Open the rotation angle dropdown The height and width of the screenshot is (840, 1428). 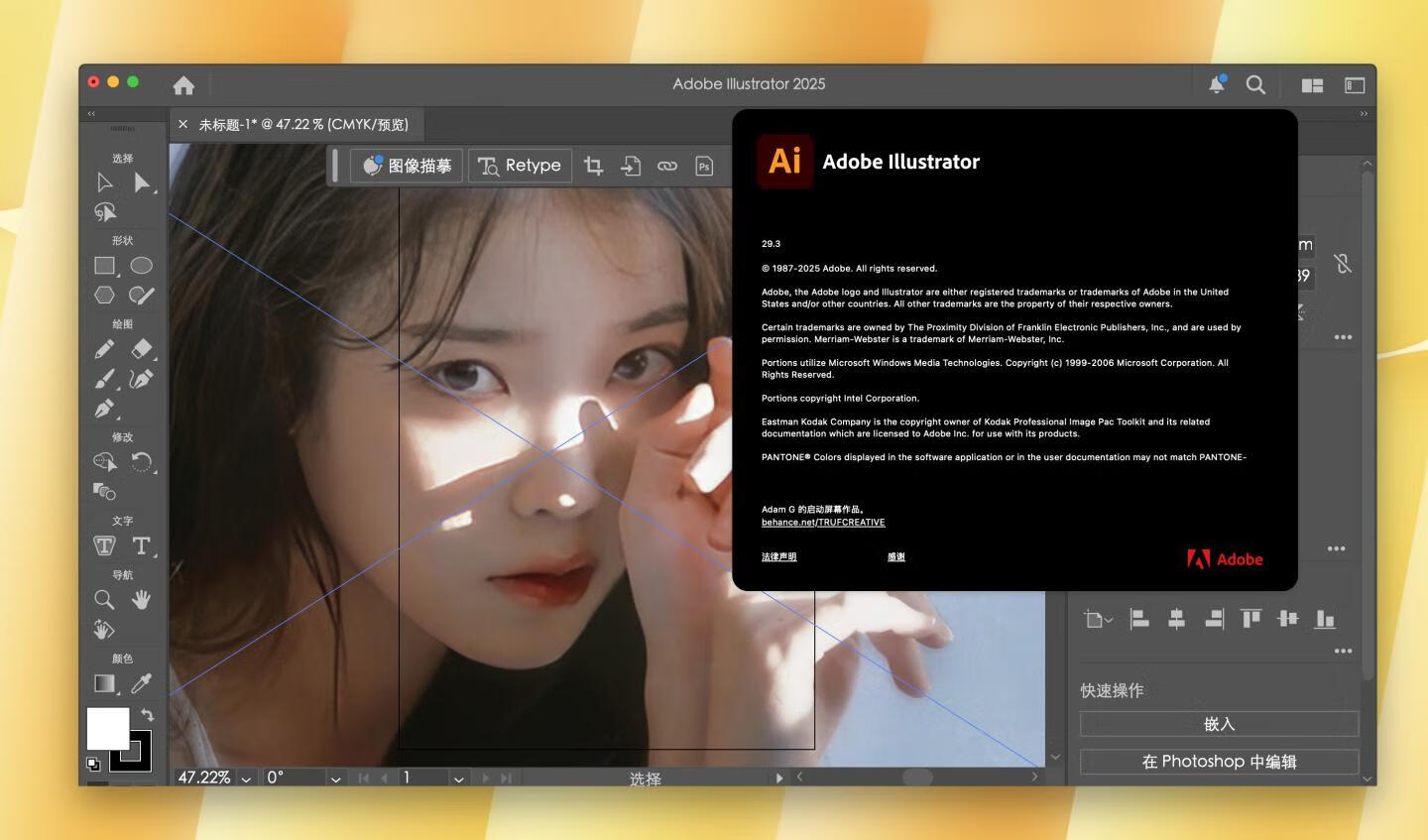coord(336,779)
